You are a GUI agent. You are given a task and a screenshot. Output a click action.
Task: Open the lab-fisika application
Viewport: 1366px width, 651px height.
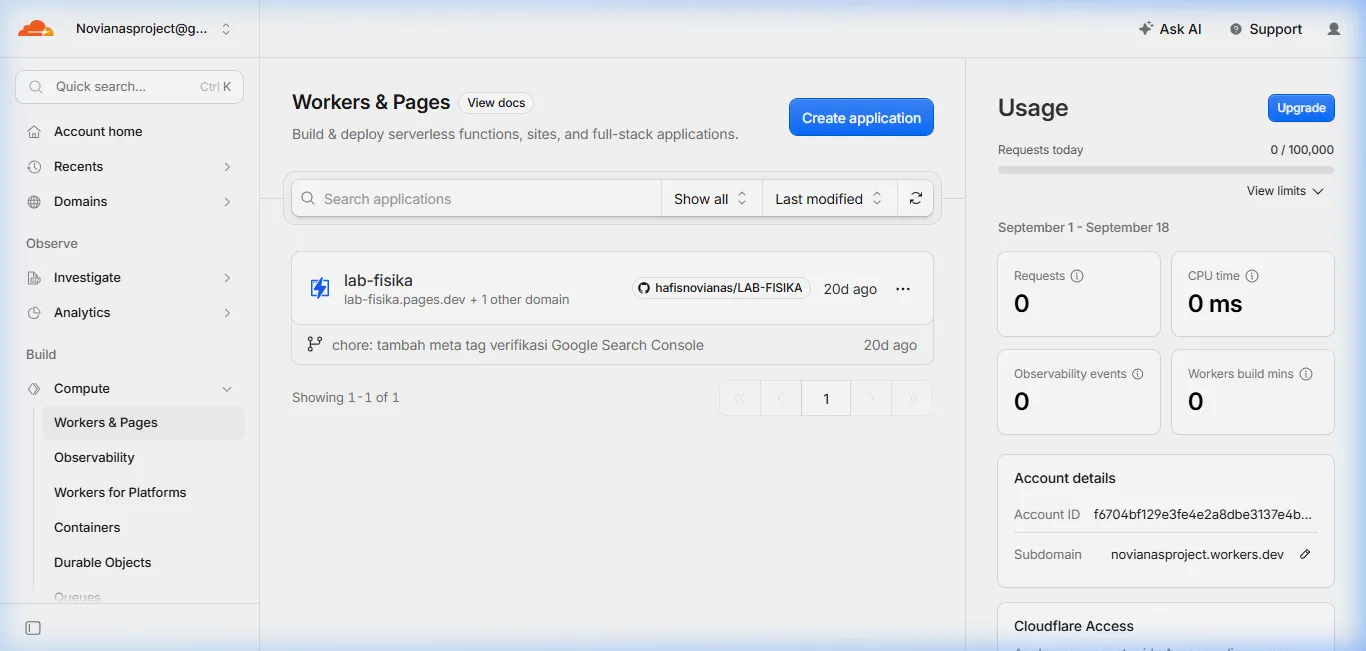[x=378, y=280]
